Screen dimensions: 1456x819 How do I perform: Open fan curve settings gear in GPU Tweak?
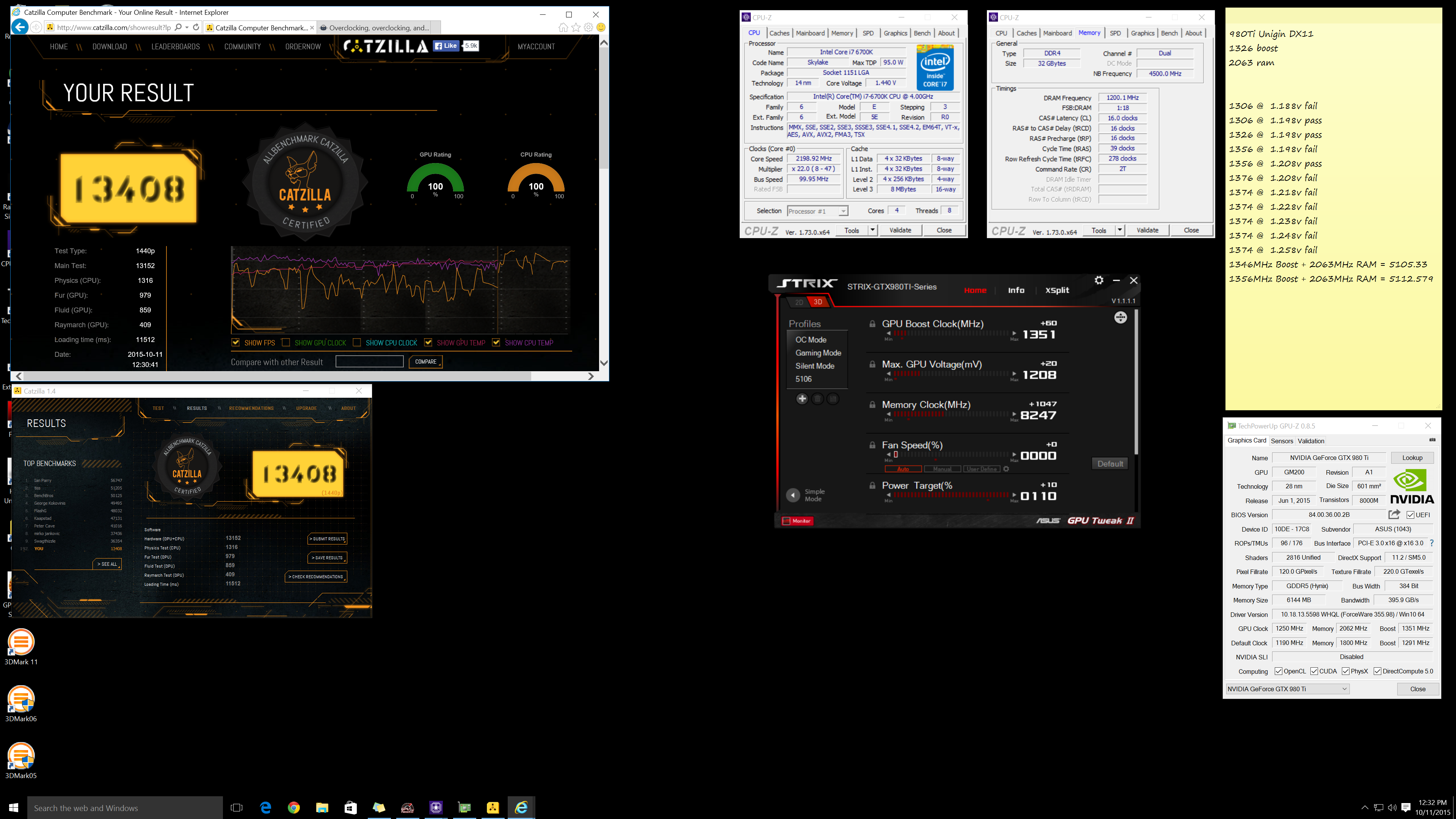point(1006,469)
